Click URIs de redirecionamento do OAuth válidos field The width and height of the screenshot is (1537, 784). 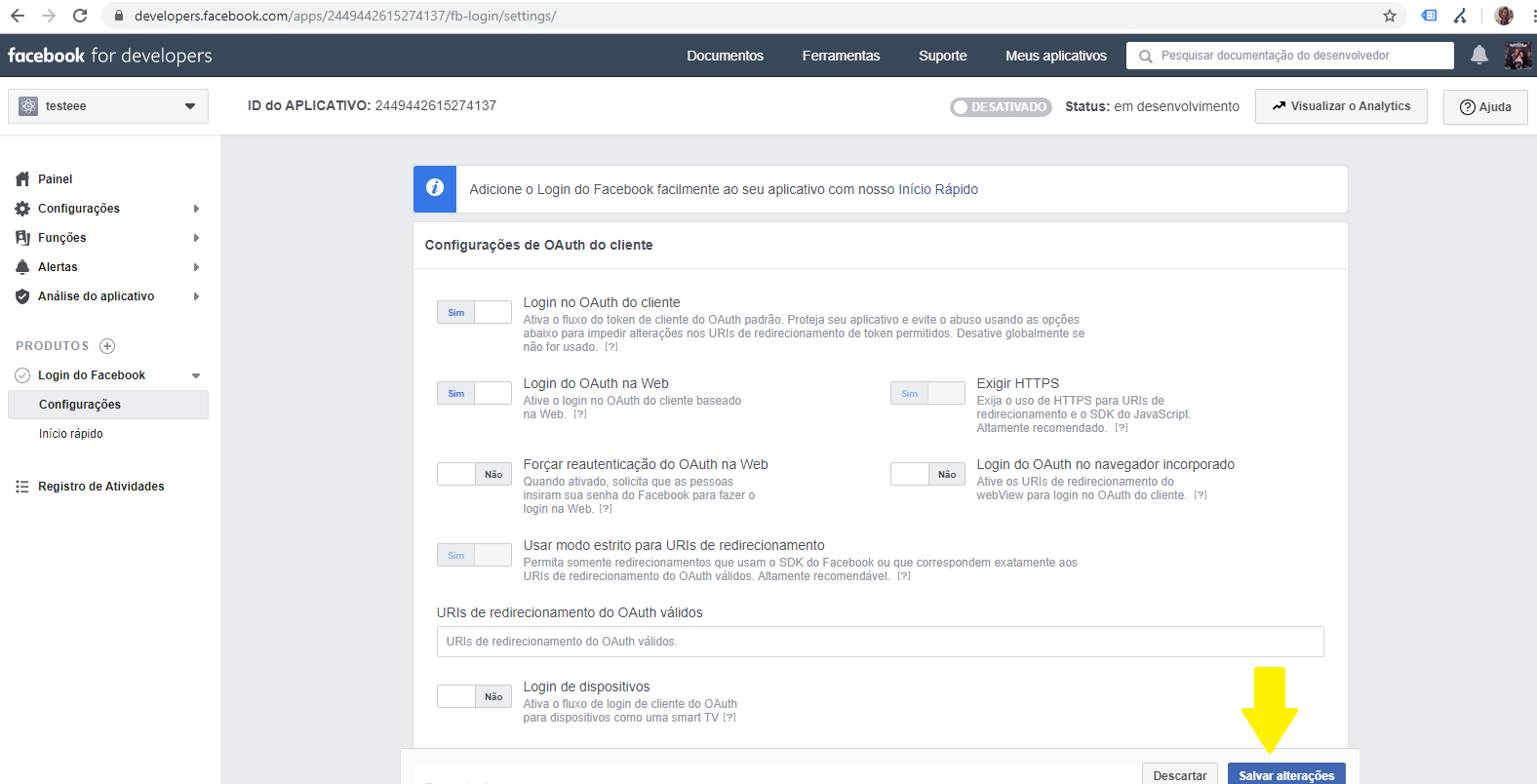coord(880,642)
